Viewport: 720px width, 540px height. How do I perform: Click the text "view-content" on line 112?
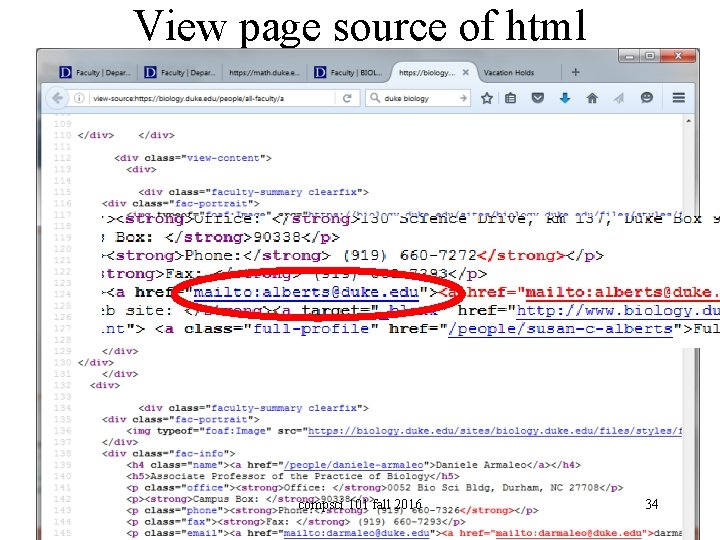(x=224, y=158)
